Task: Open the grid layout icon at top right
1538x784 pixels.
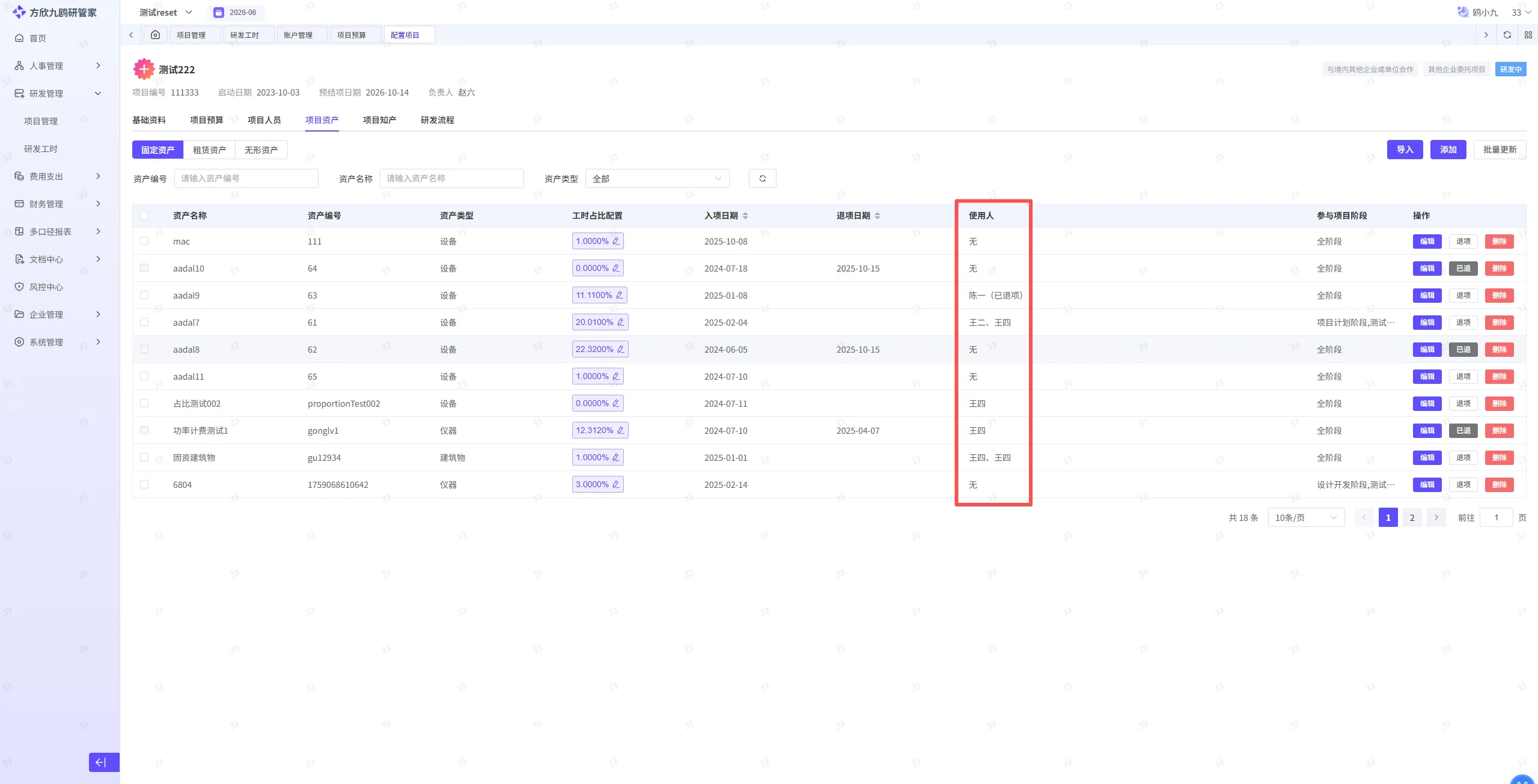Action: tap(1528, 35)
